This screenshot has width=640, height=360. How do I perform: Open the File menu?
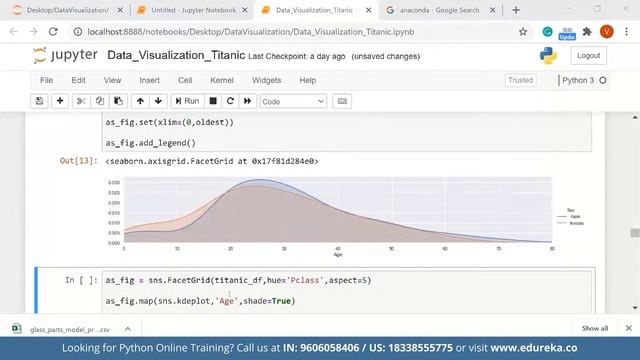pos(47,80)
